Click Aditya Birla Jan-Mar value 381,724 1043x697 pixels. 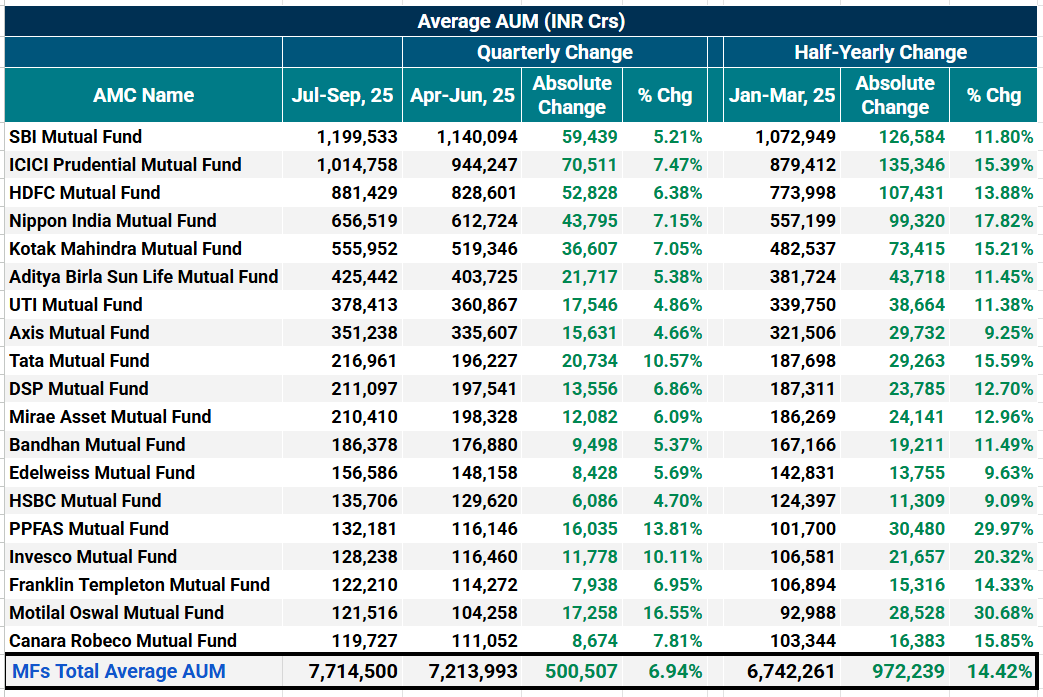pyautogui.click(x=803, y=277)
